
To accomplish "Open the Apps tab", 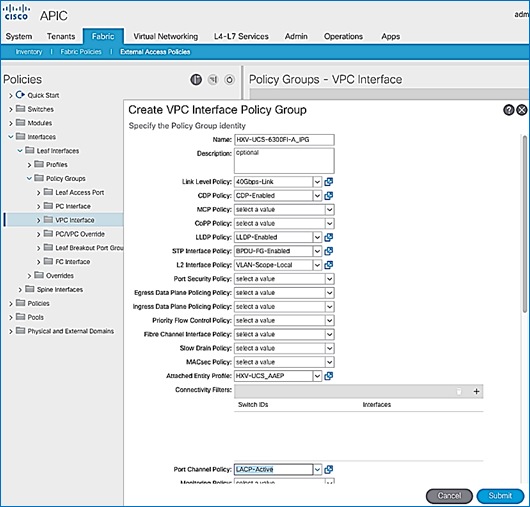I will [x=391, y=36].
